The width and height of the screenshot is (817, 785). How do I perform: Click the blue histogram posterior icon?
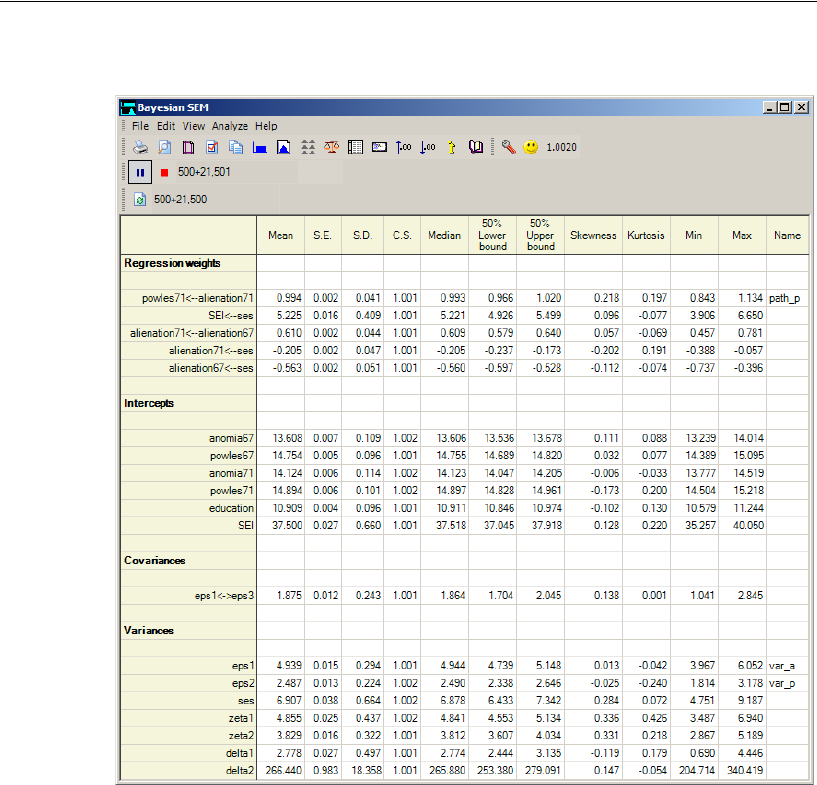260,147
